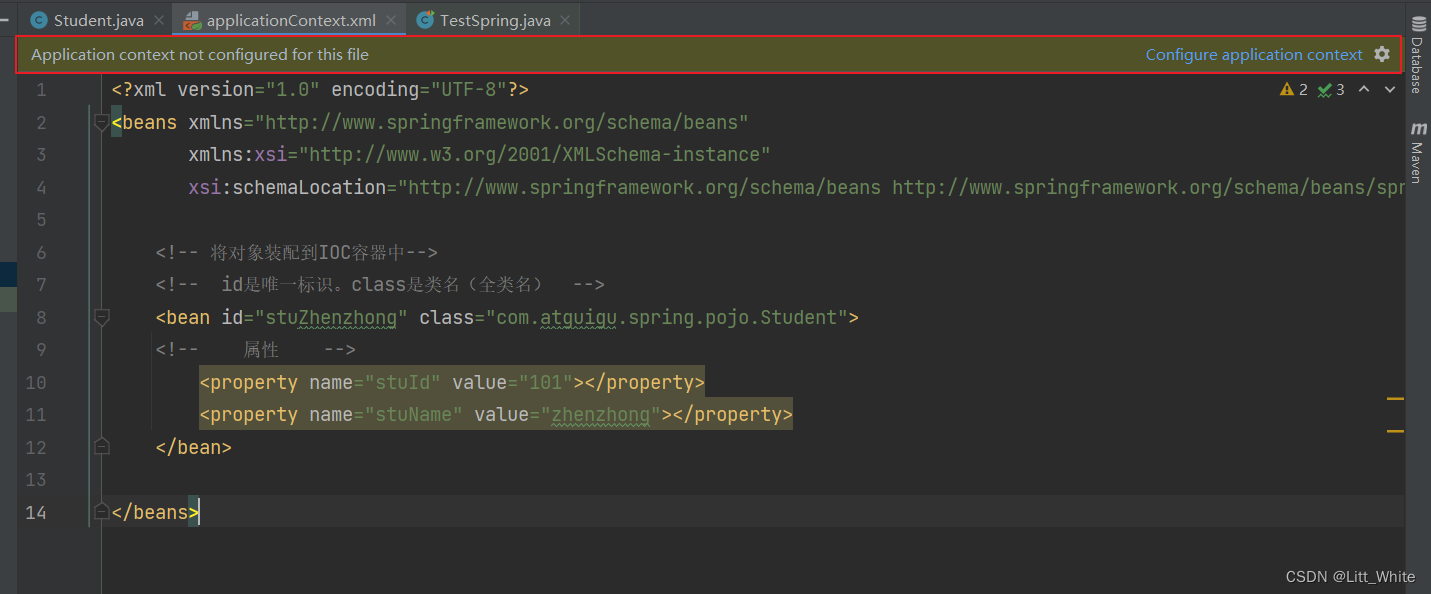Click the Student.java class file icon
Image resolution: width=1431 pixels, height=594 pixels.
click(39, 20)
